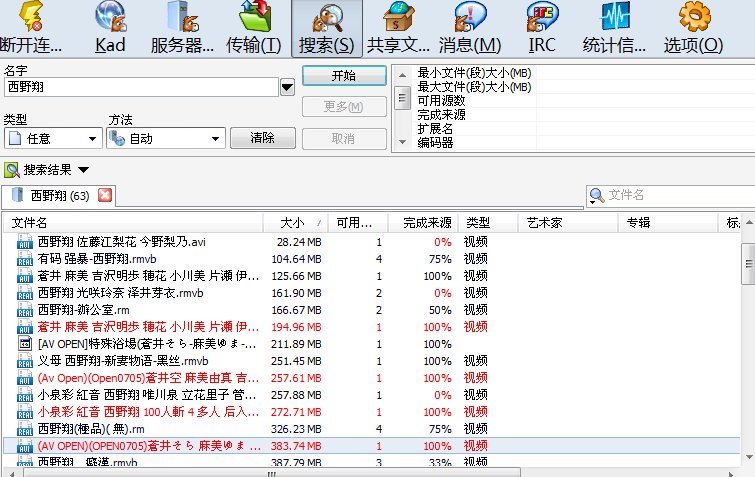Click the search results magnifier icon beside 搜索结果

click(12, 169)
